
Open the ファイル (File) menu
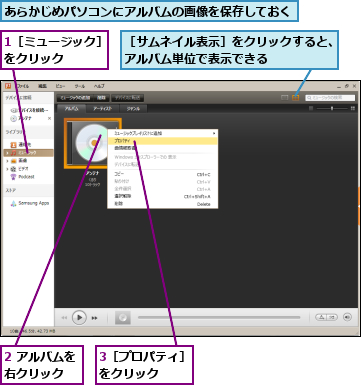point(23,86)
